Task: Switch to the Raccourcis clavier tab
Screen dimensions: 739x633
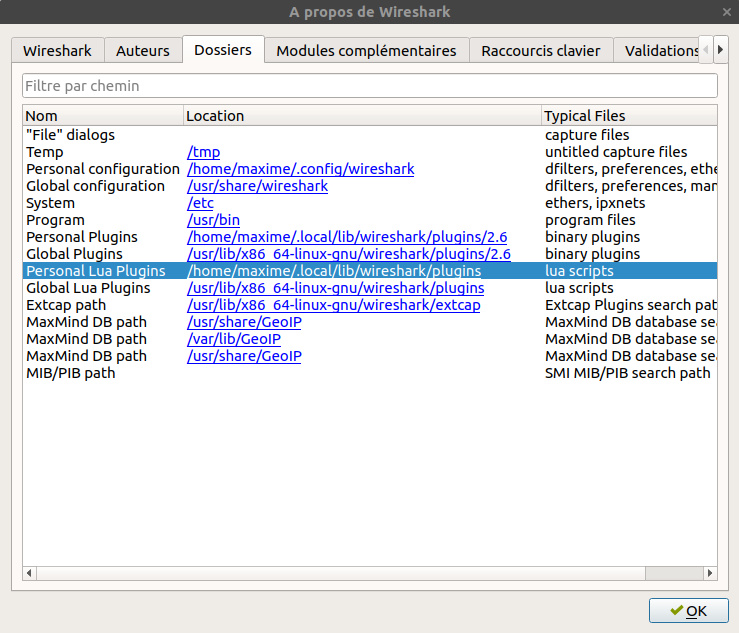Action: click(x=541, y=50)
